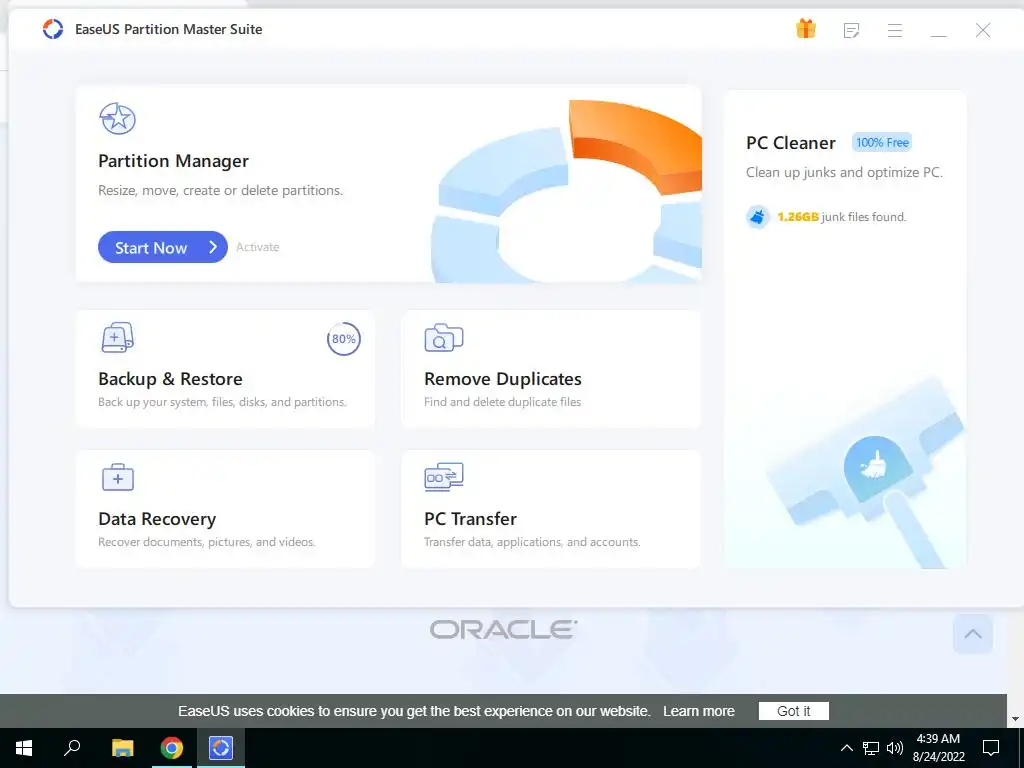Screen dimensions: 1024x768
Task: Click Start Now for Partition Manager
Action: [163, 247]
